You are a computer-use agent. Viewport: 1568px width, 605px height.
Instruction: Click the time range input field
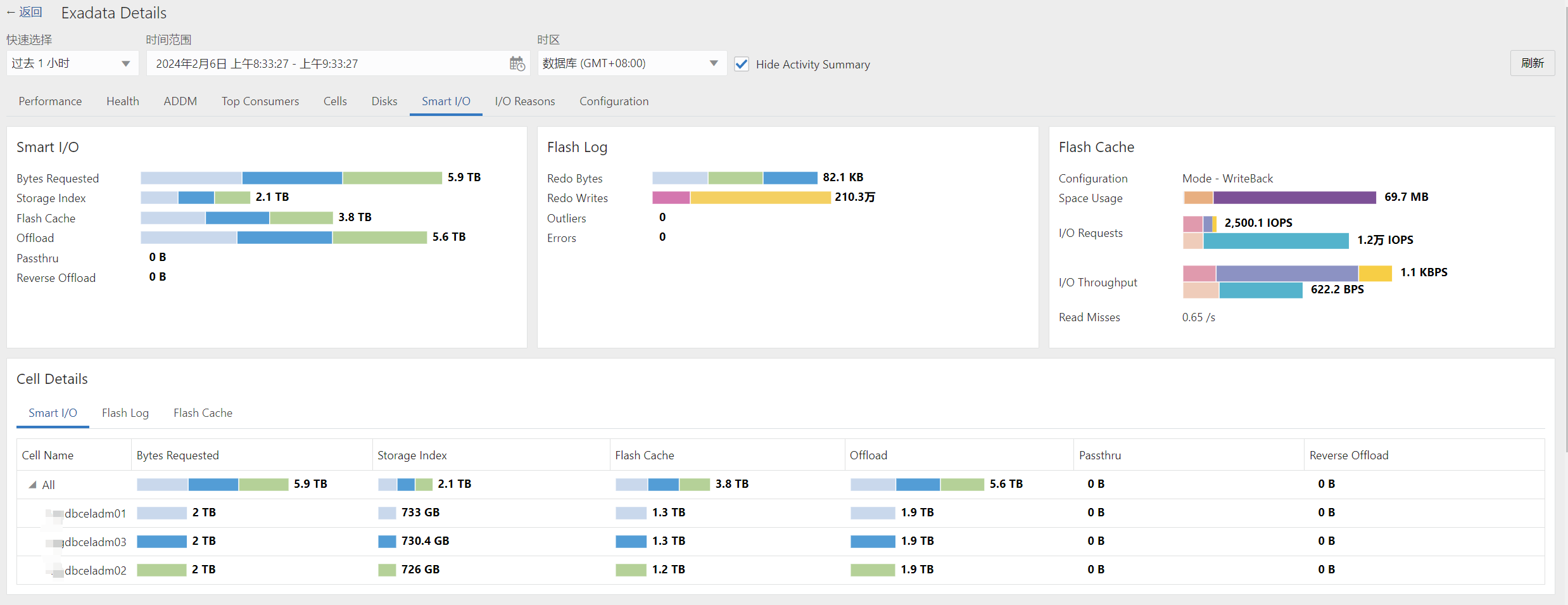point(338,63)
